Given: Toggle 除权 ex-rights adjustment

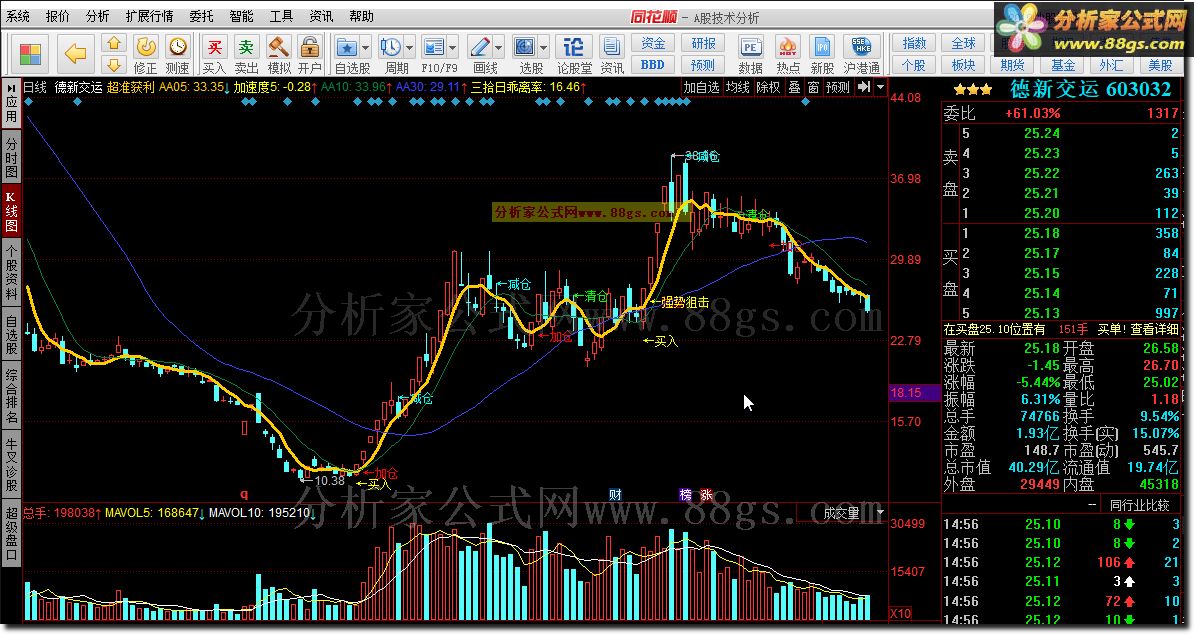Looking at the screenshot, I should pos(768,87).
